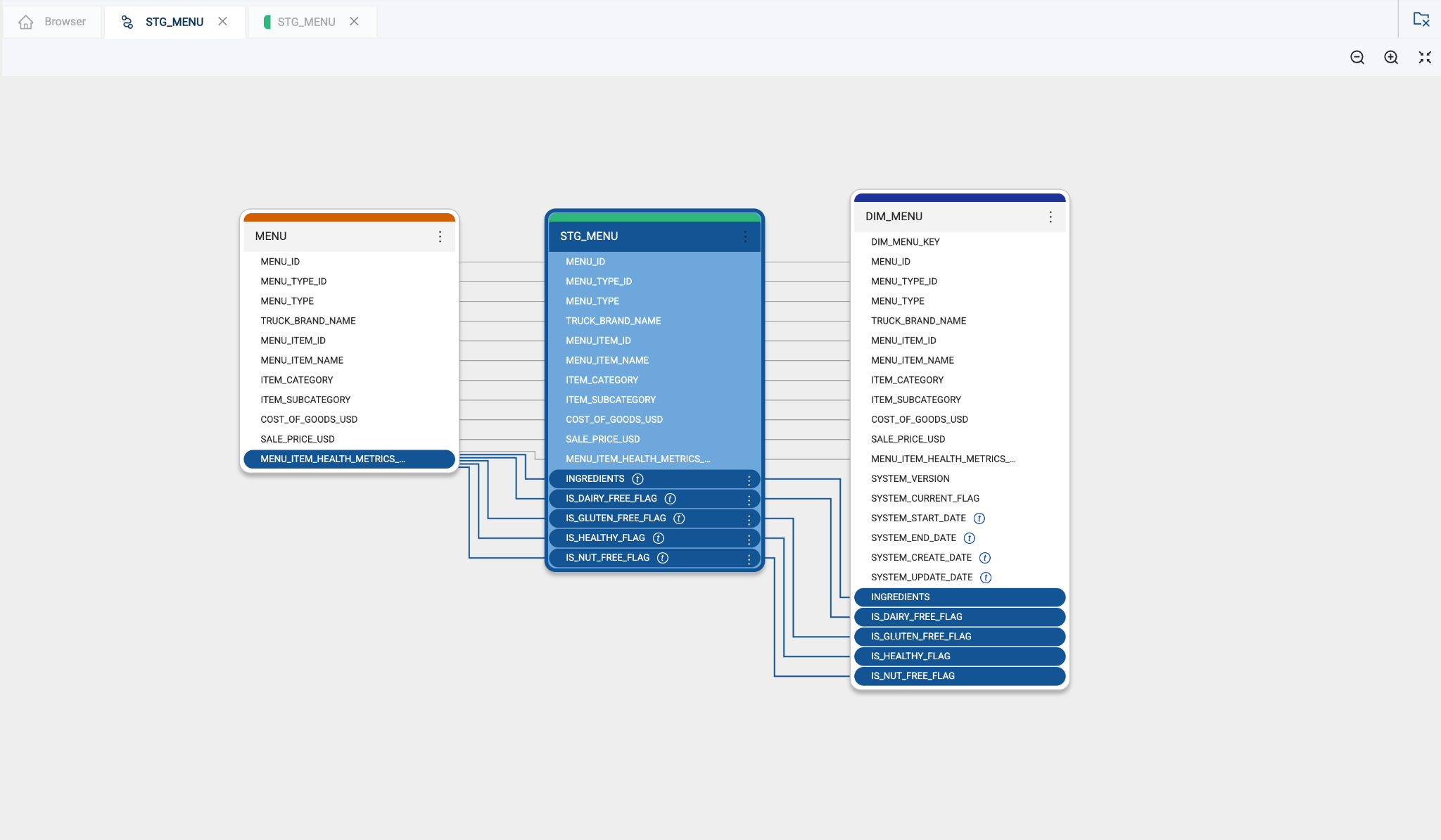Viewport: 1441px width, 840px height.
Task: Select the MENU node header
Action: pyautogui.click(x=349, y=236)
